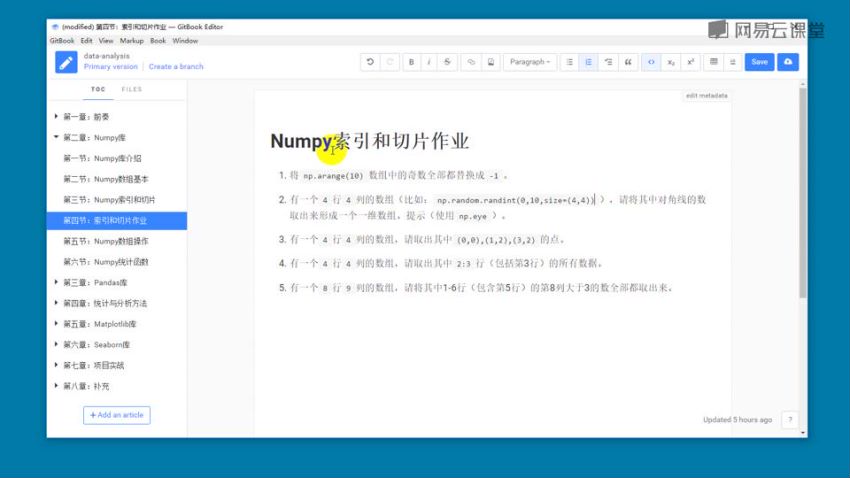Switch to the FILES tab
Image resolution: width=850 pixels, height=478 pixels.
pyautogui.click(x=132, y=89)
